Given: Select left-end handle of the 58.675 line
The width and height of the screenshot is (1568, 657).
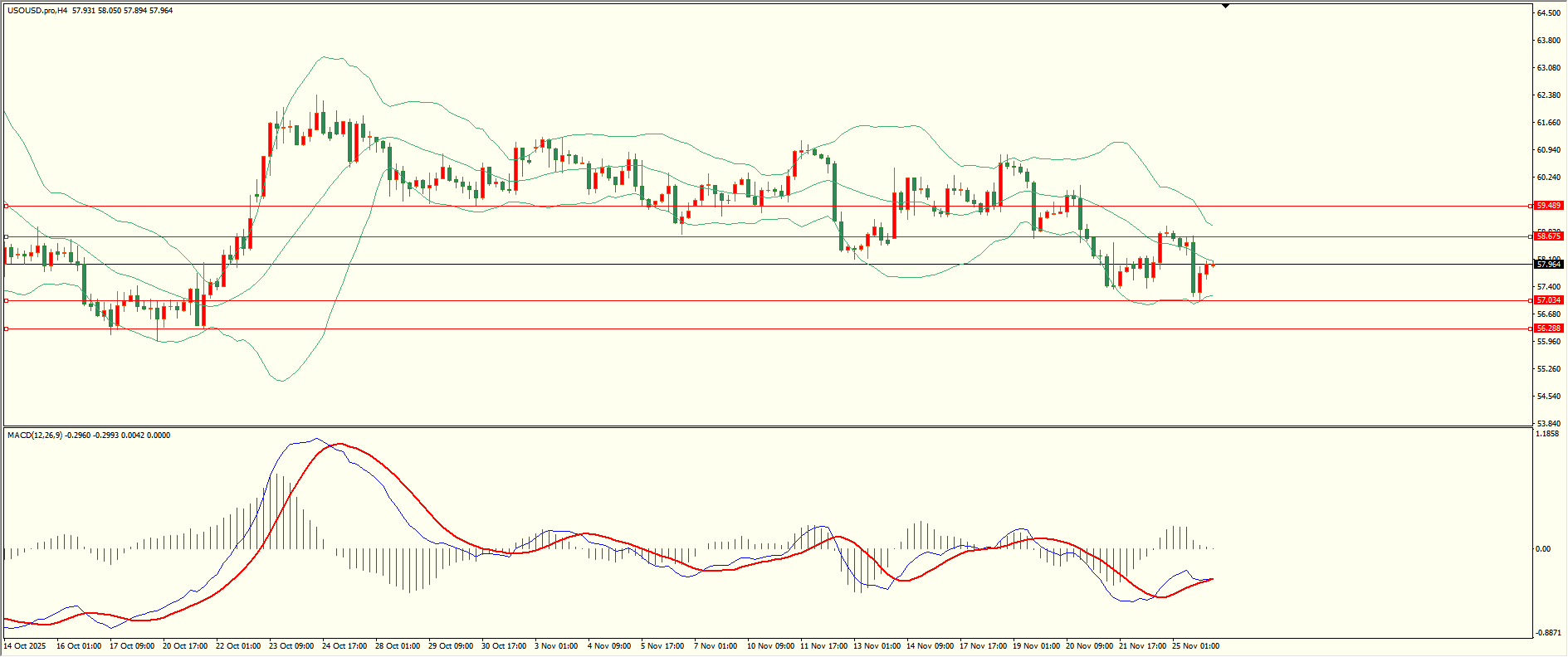Looking at the screenshot, I should 7,236.
